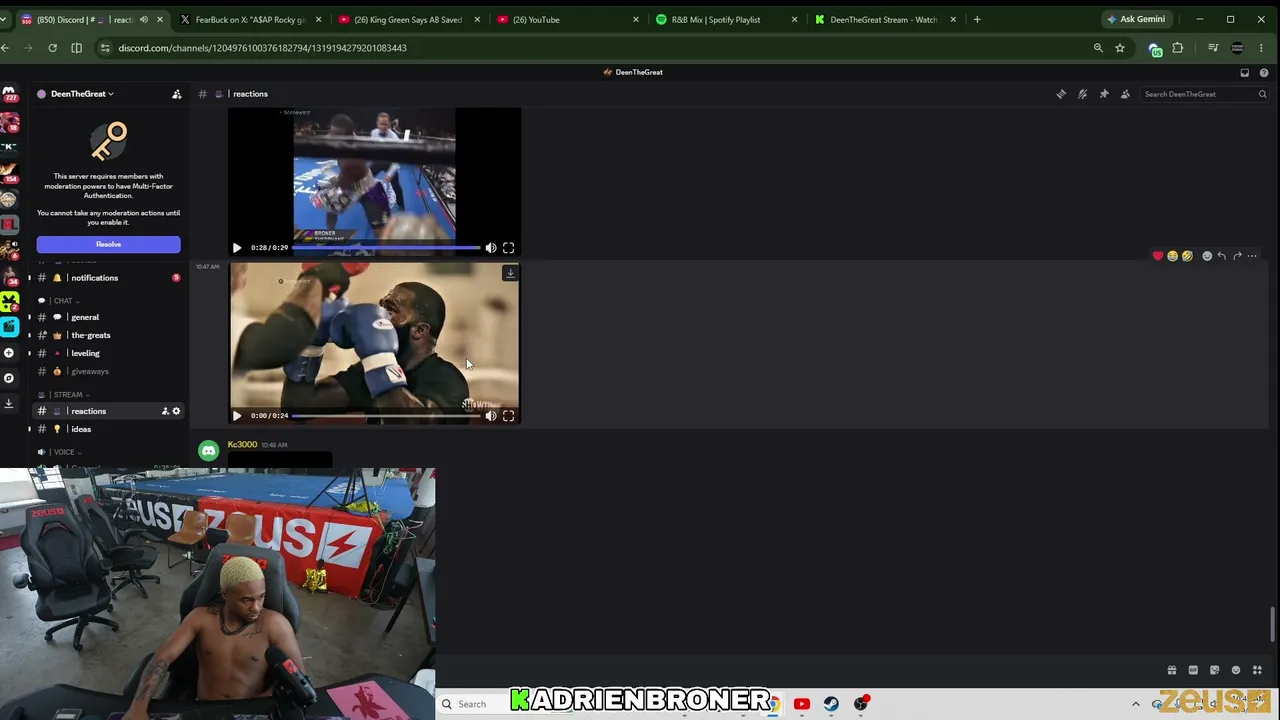Viewport: 1280px width, 720px height.
Task: Click Add a Server plus icon
Action: pyautogui.click(x=9, y=353)
